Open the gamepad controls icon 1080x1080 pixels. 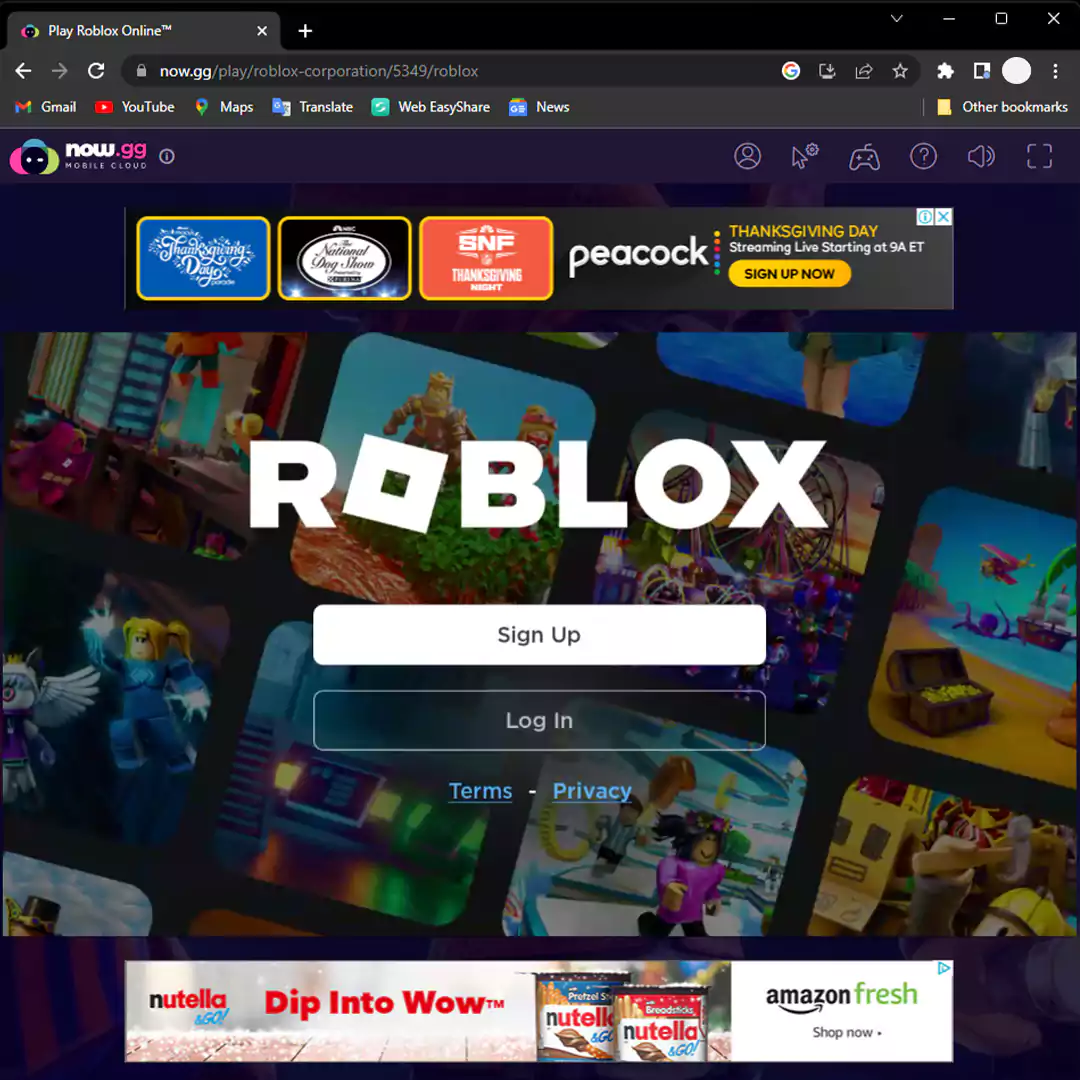(864, 157)
